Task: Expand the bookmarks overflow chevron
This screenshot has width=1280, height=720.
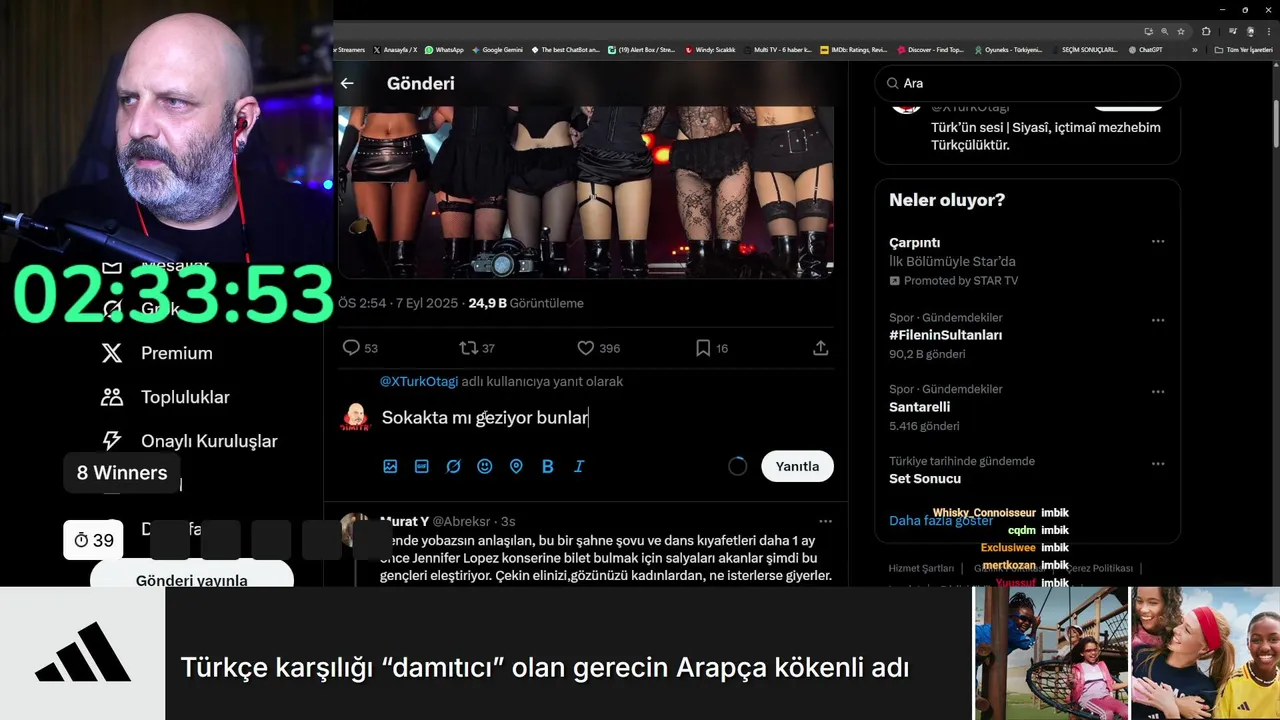Action: coord(1194,49)
